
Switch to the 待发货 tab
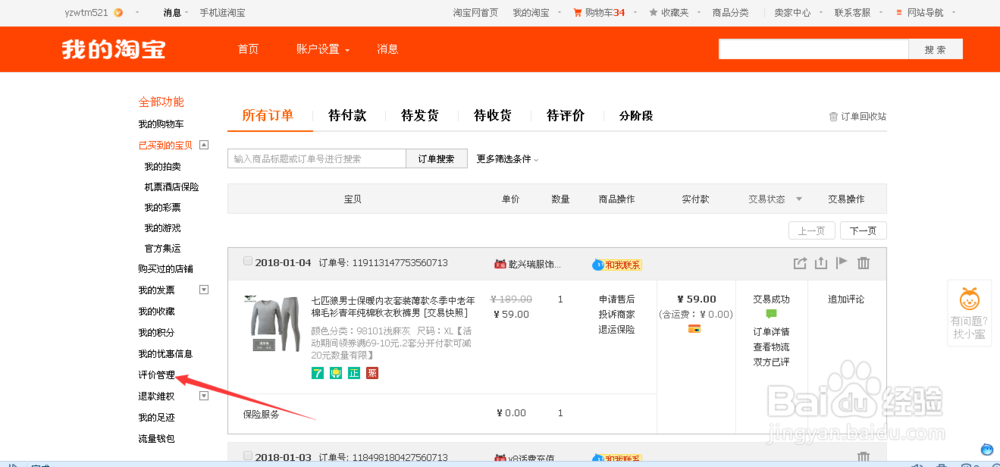pyautogui.click(x=420, y=116)
